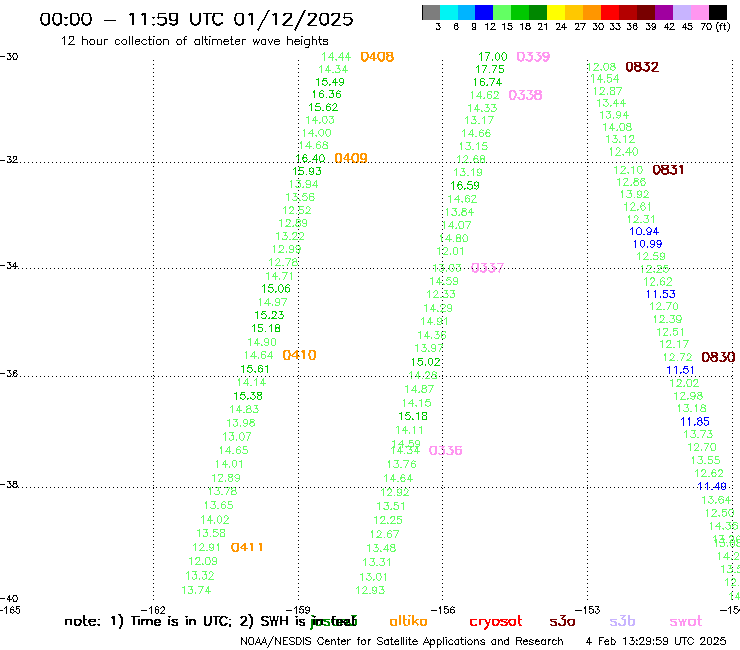Select the blue wave height reading 11.85

point(695,422)
